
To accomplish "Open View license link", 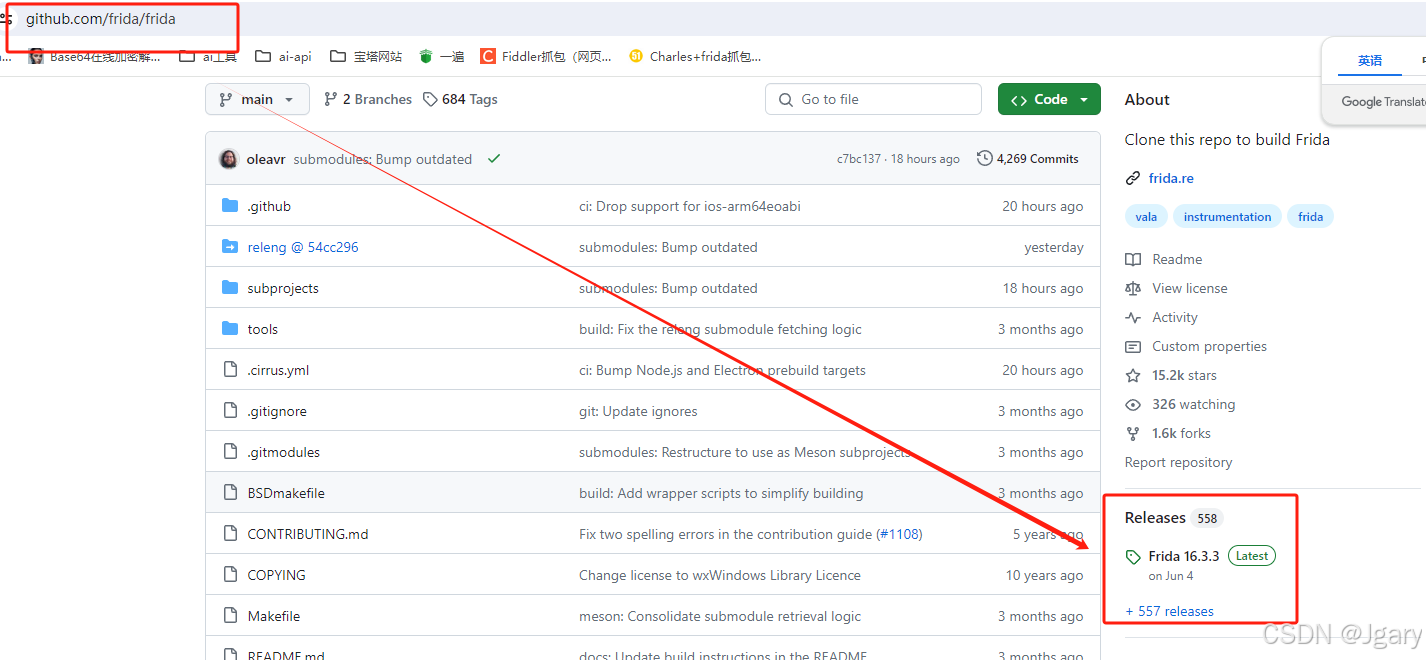I will [1176, 288].
